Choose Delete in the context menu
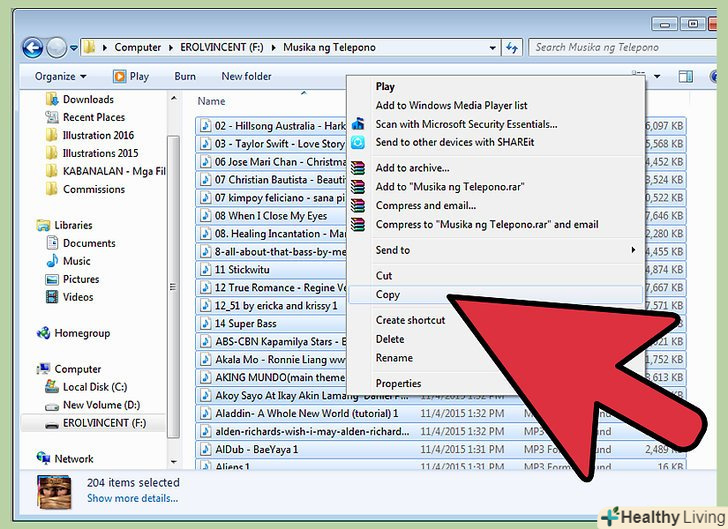 [390, 340]
